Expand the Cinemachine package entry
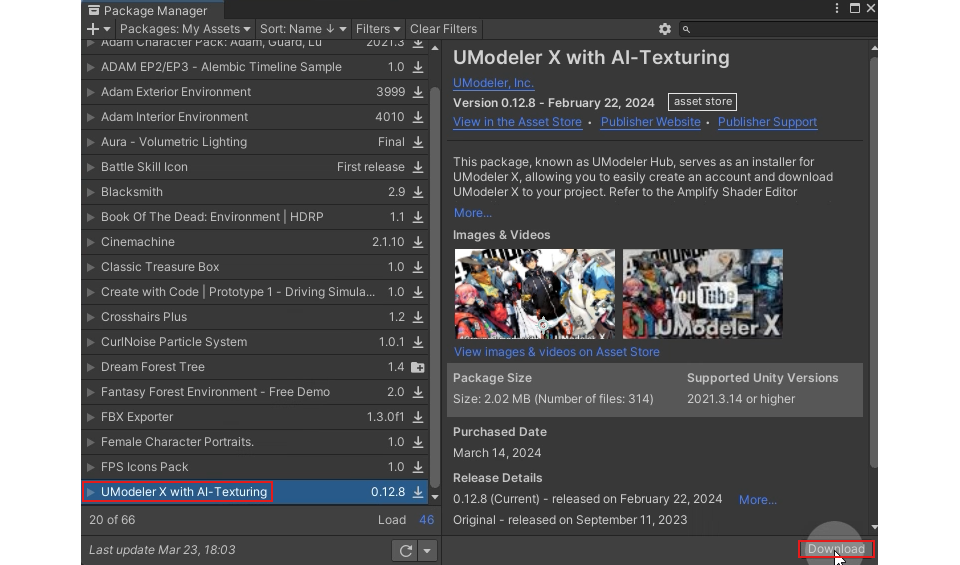This screenshot has width=960, height=565. click(x=91, y=242)
